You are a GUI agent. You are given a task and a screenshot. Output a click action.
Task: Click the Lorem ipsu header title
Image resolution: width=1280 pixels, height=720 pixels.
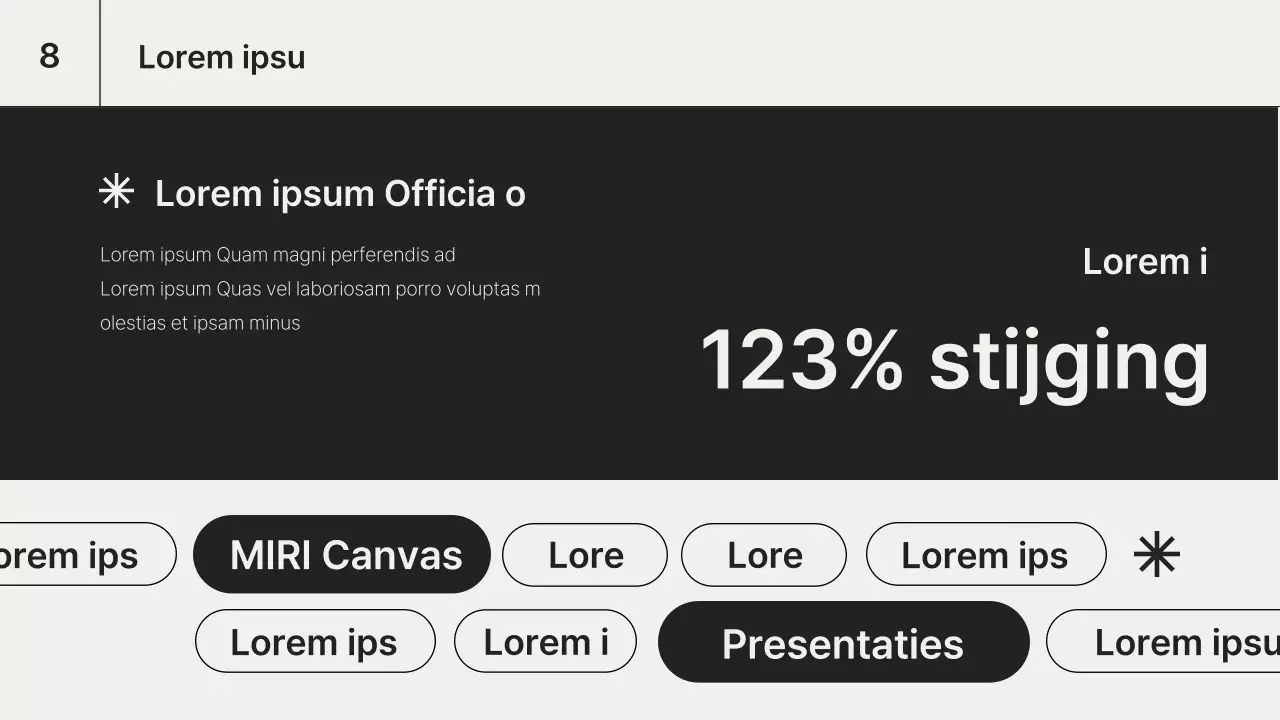(221, 57)
